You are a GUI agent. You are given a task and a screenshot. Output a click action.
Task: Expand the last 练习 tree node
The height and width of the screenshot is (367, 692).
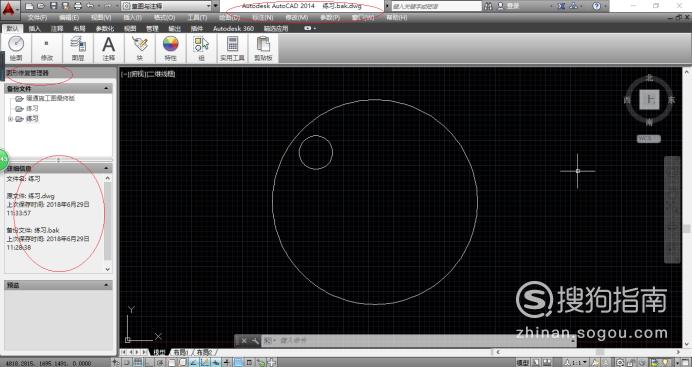[x=10, y=119]
